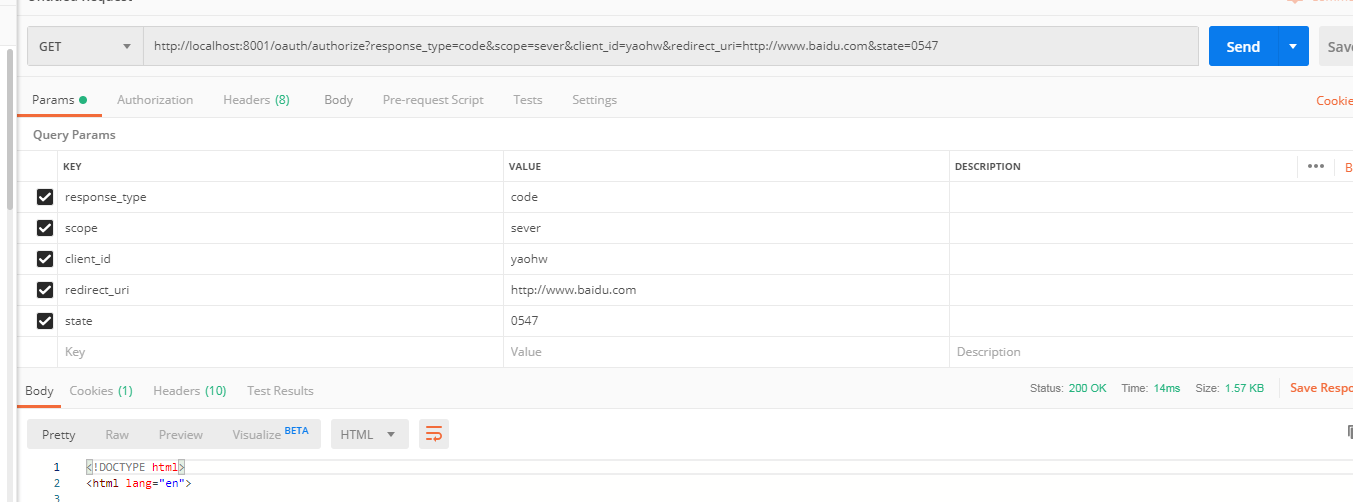
Task: Open the GET method dropdown
Action: pos(85,46)
